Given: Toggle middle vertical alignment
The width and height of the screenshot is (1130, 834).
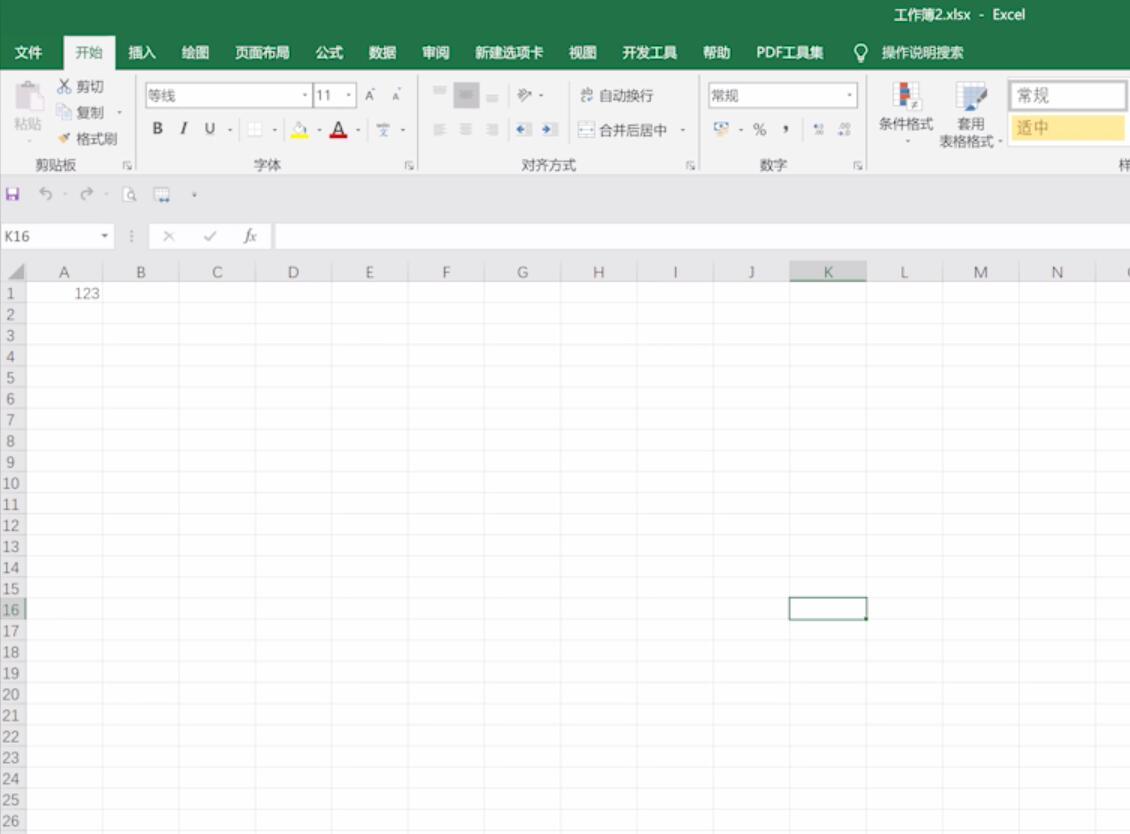Looking at the screenshot, I should click(x=466, y=94).
